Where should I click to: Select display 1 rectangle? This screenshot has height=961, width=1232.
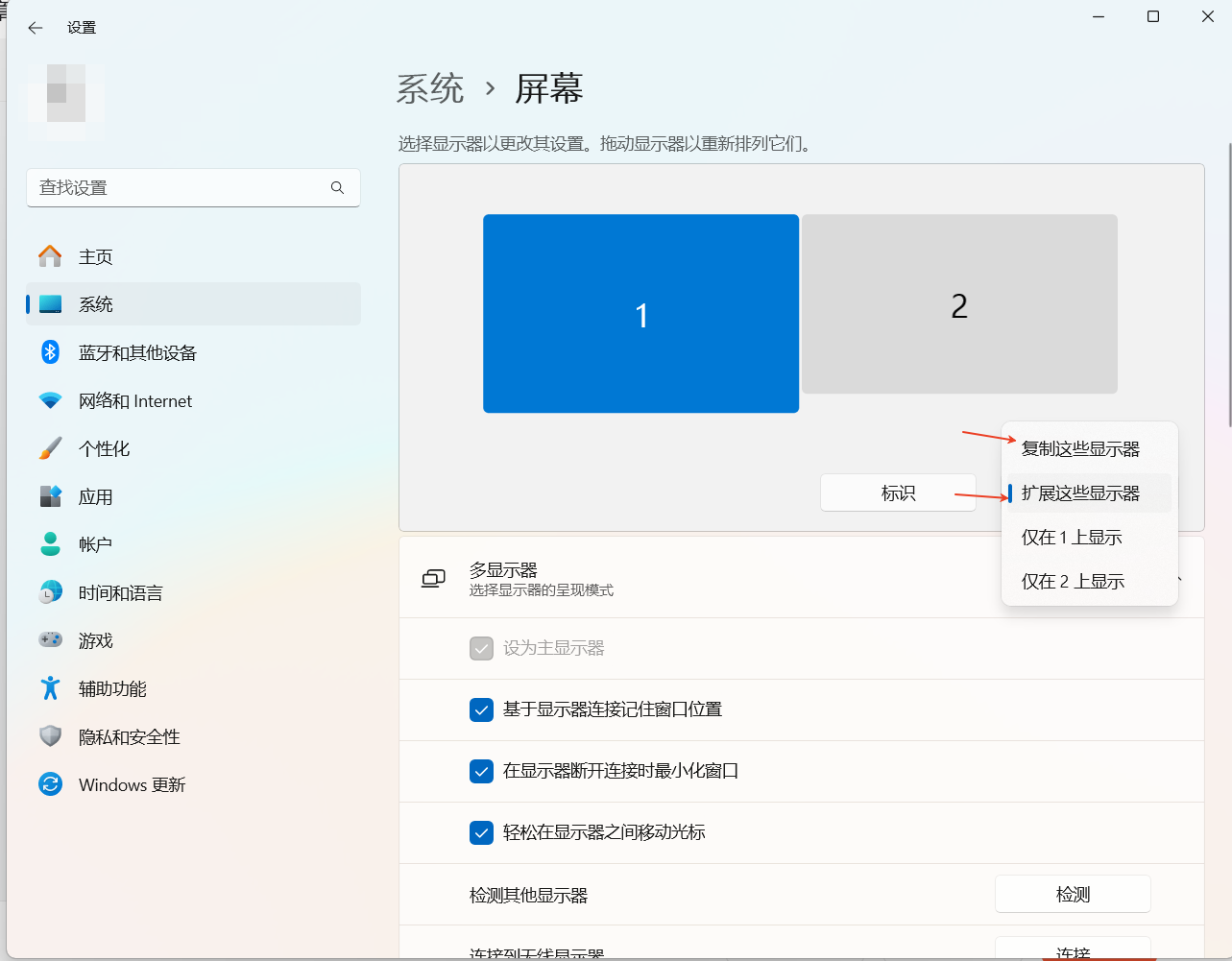[640, 314]
